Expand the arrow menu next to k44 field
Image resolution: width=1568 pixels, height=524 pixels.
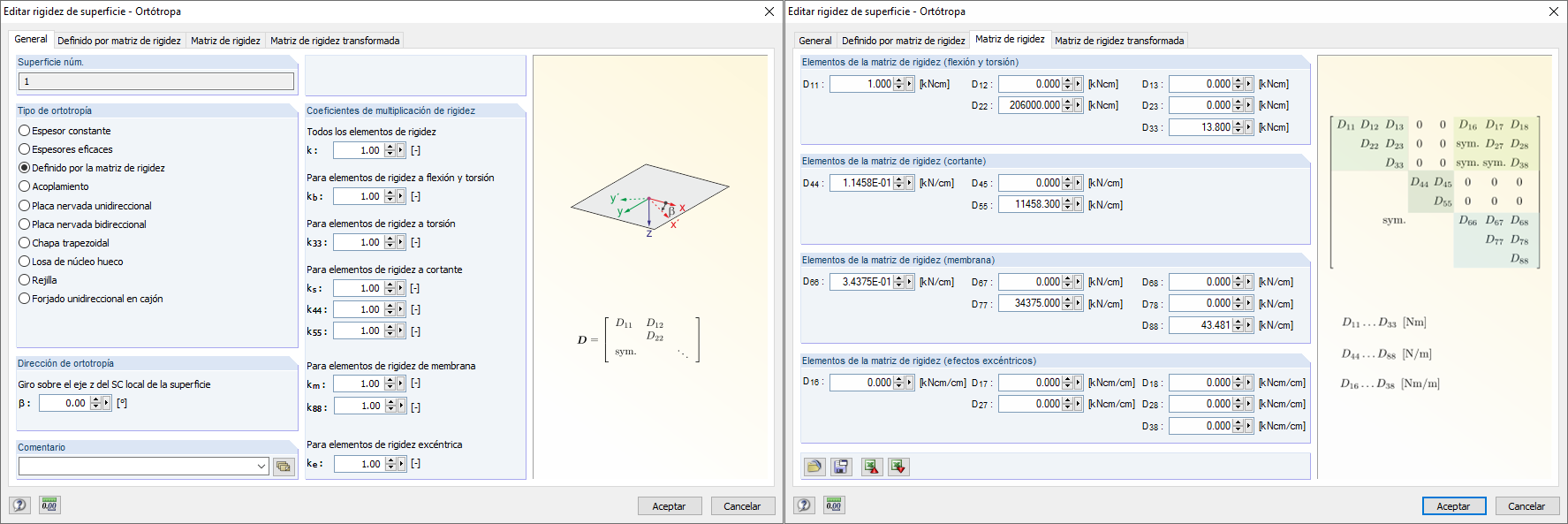point(400,309)
